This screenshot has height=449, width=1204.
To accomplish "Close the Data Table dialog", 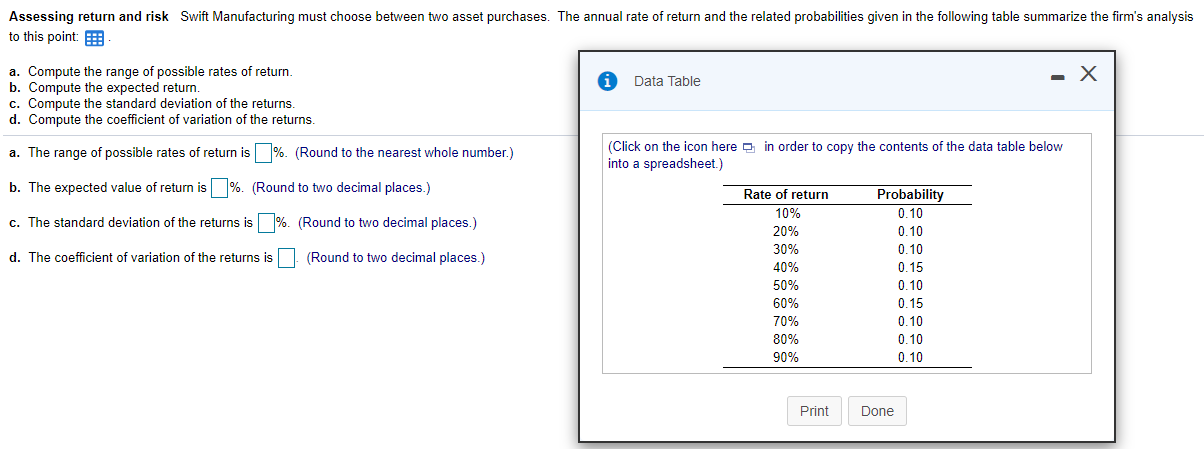I will (1089, 74).
